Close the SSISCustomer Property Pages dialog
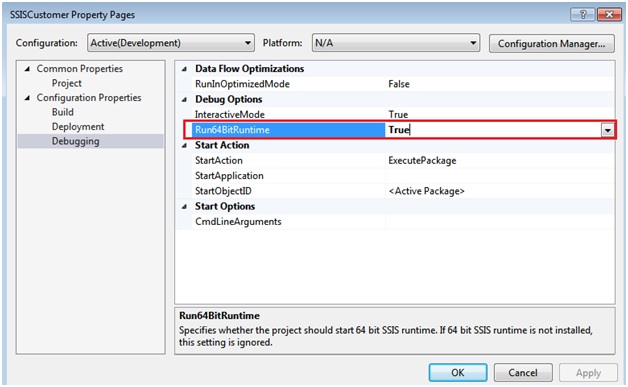Screen dimensions: 628x387 tap(609, 15)
